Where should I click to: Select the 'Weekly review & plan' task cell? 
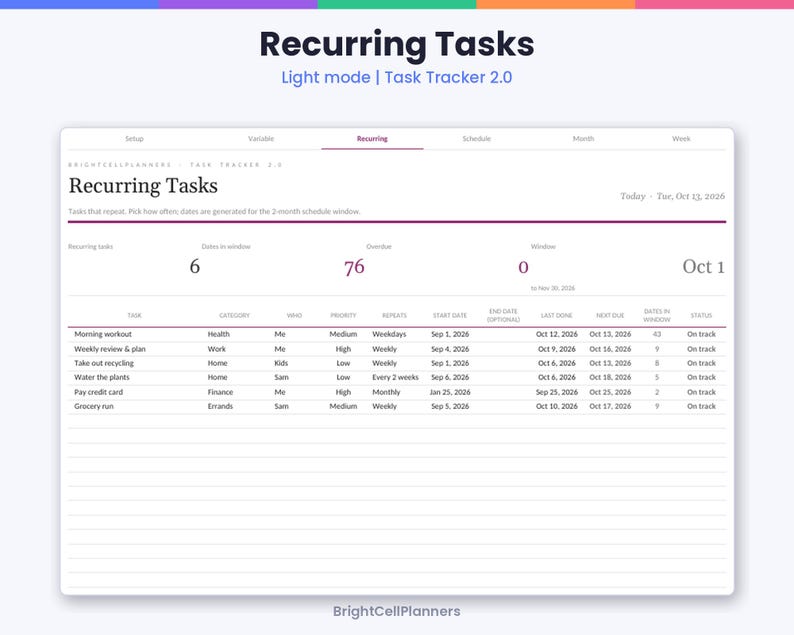(x=110, y=349)
